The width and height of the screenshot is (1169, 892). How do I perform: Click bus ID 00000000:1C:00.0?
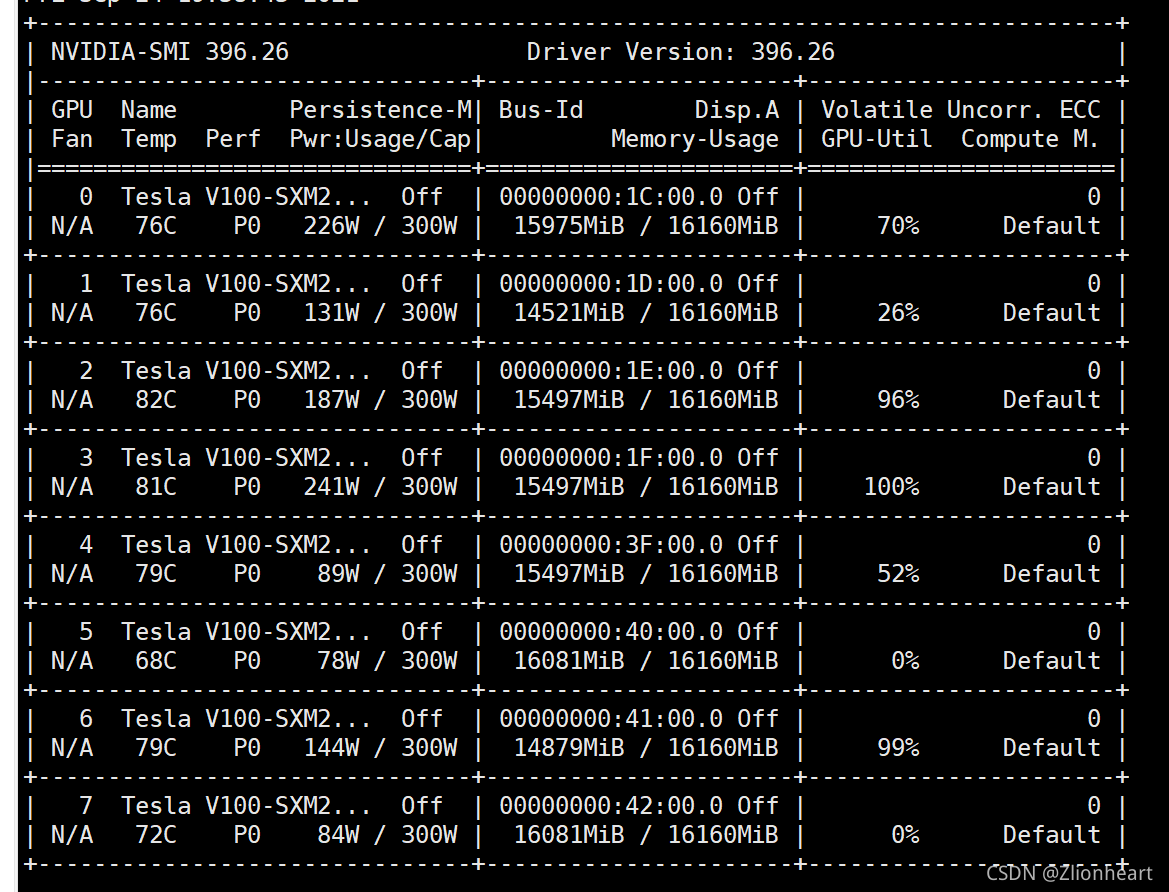pyautogui.click(x=611, y=197)
